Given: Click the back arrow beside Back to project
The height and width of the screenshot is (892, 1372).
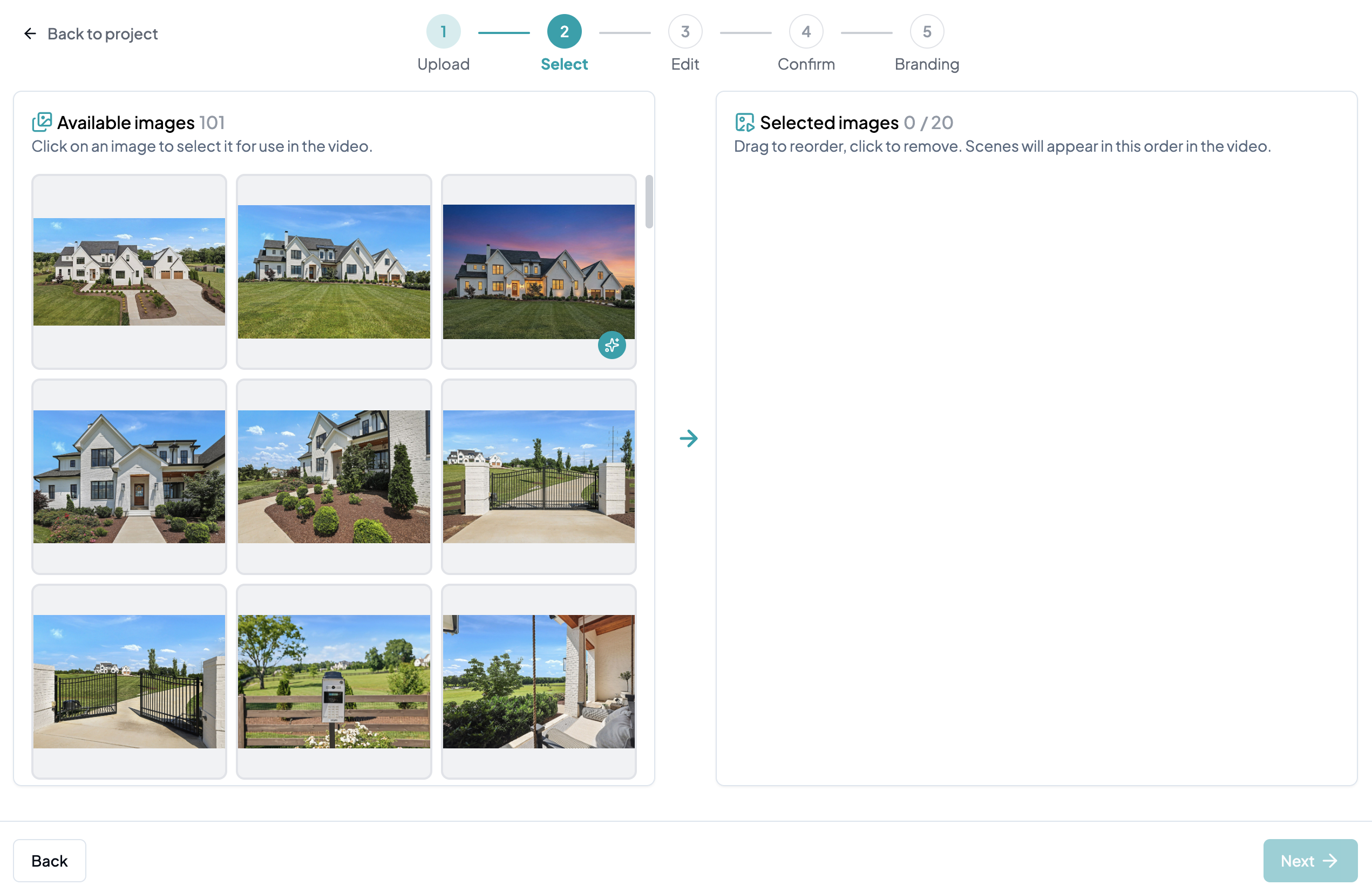Looking at the screenshot, I should [30, 33].
